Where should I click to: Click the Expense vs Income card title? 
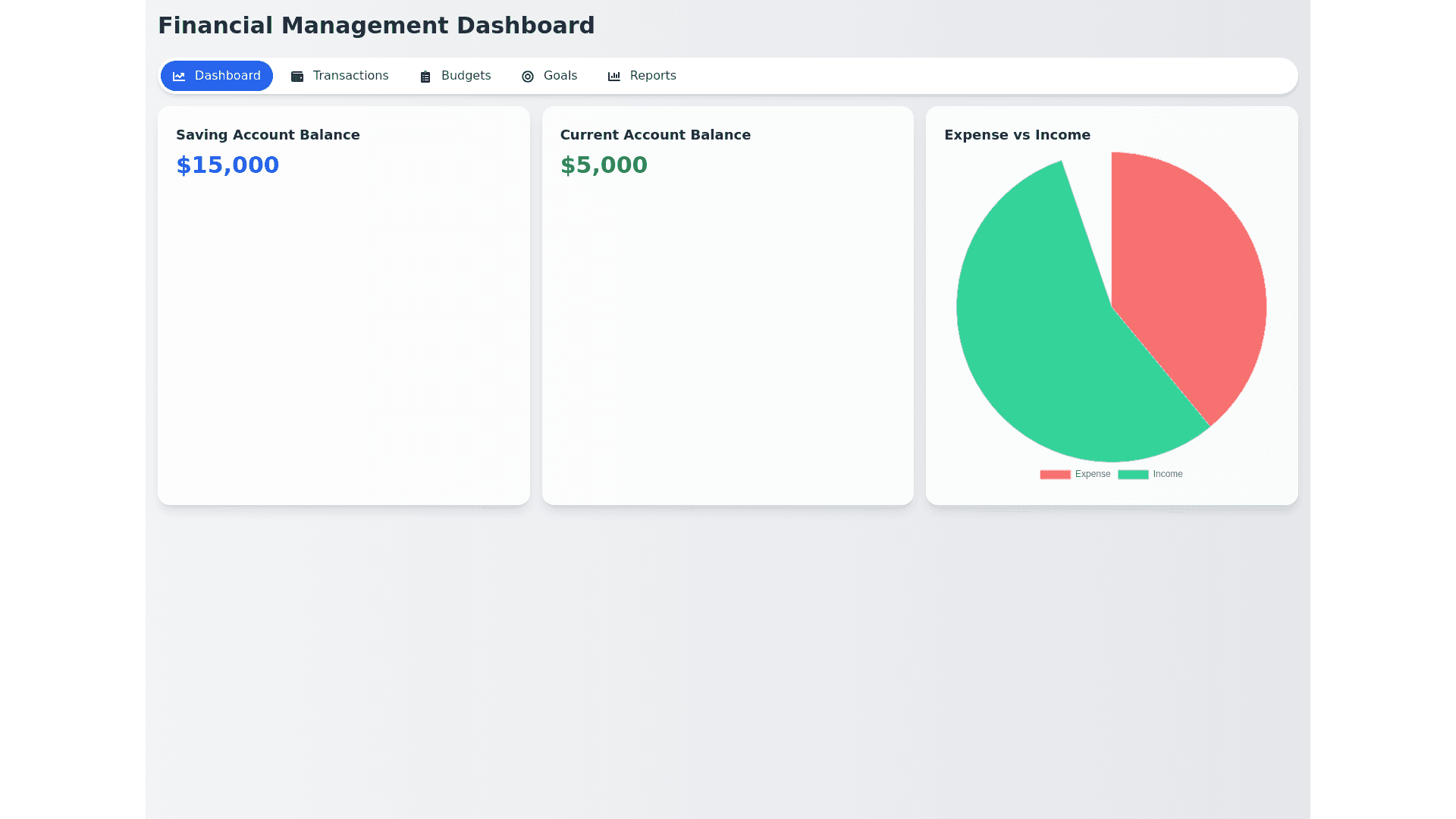[x=1017, y=135]
